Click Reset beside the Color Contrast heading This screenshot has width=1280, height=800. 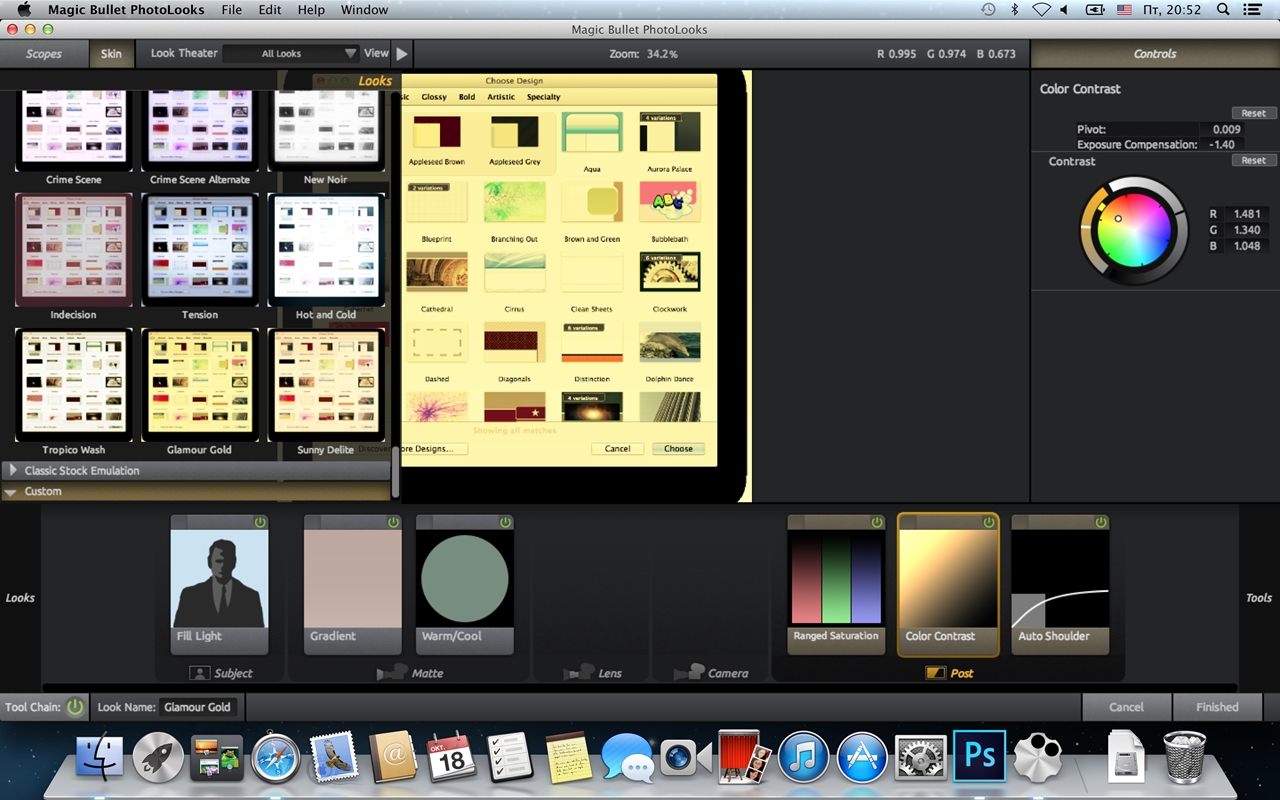[x=1254, y=113]
